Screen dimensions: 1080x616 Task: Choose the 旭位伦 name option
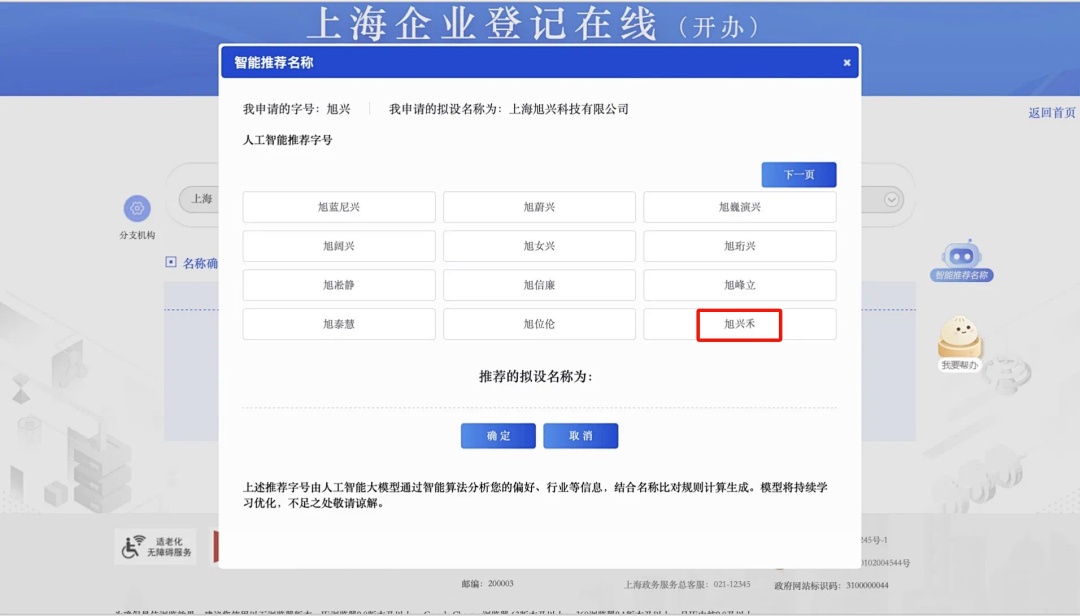point(539,324)
